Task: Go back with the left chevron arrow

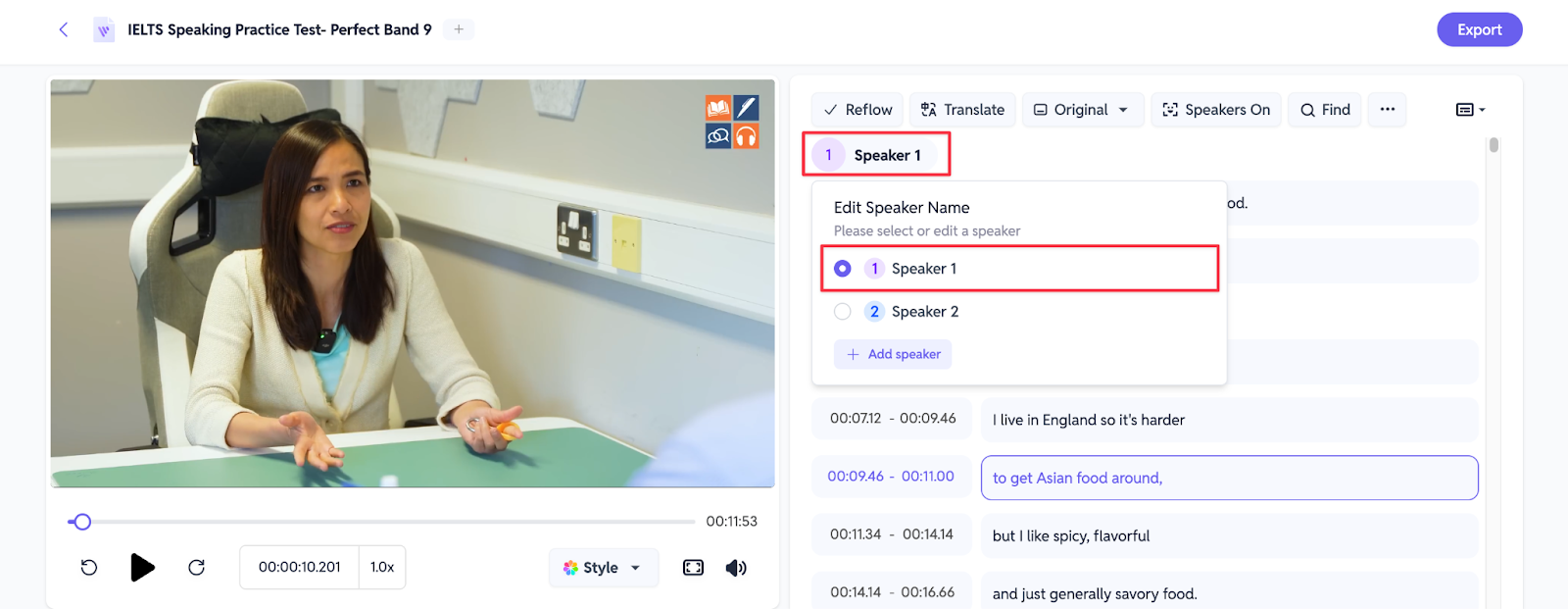Action: coord(64,29)
